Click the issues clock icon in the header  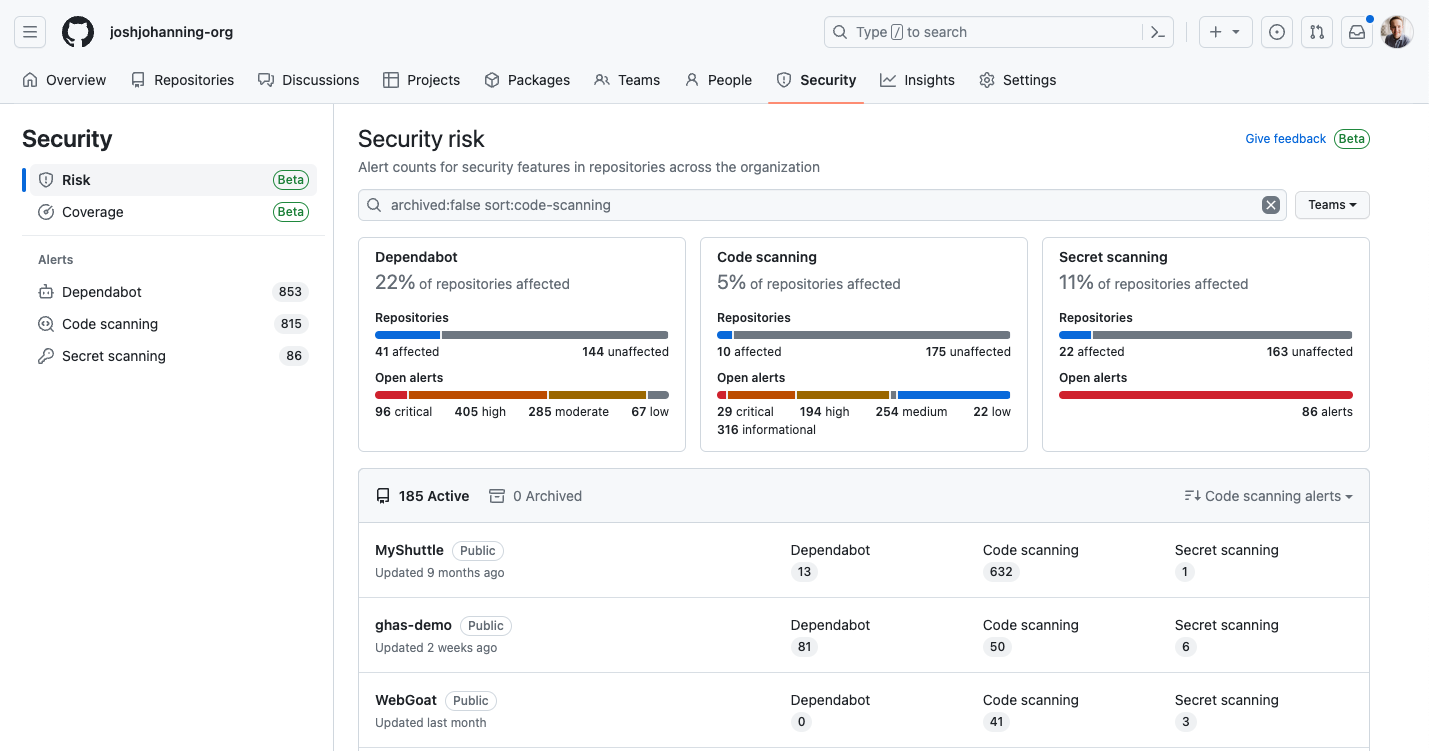coord(1276,31)
